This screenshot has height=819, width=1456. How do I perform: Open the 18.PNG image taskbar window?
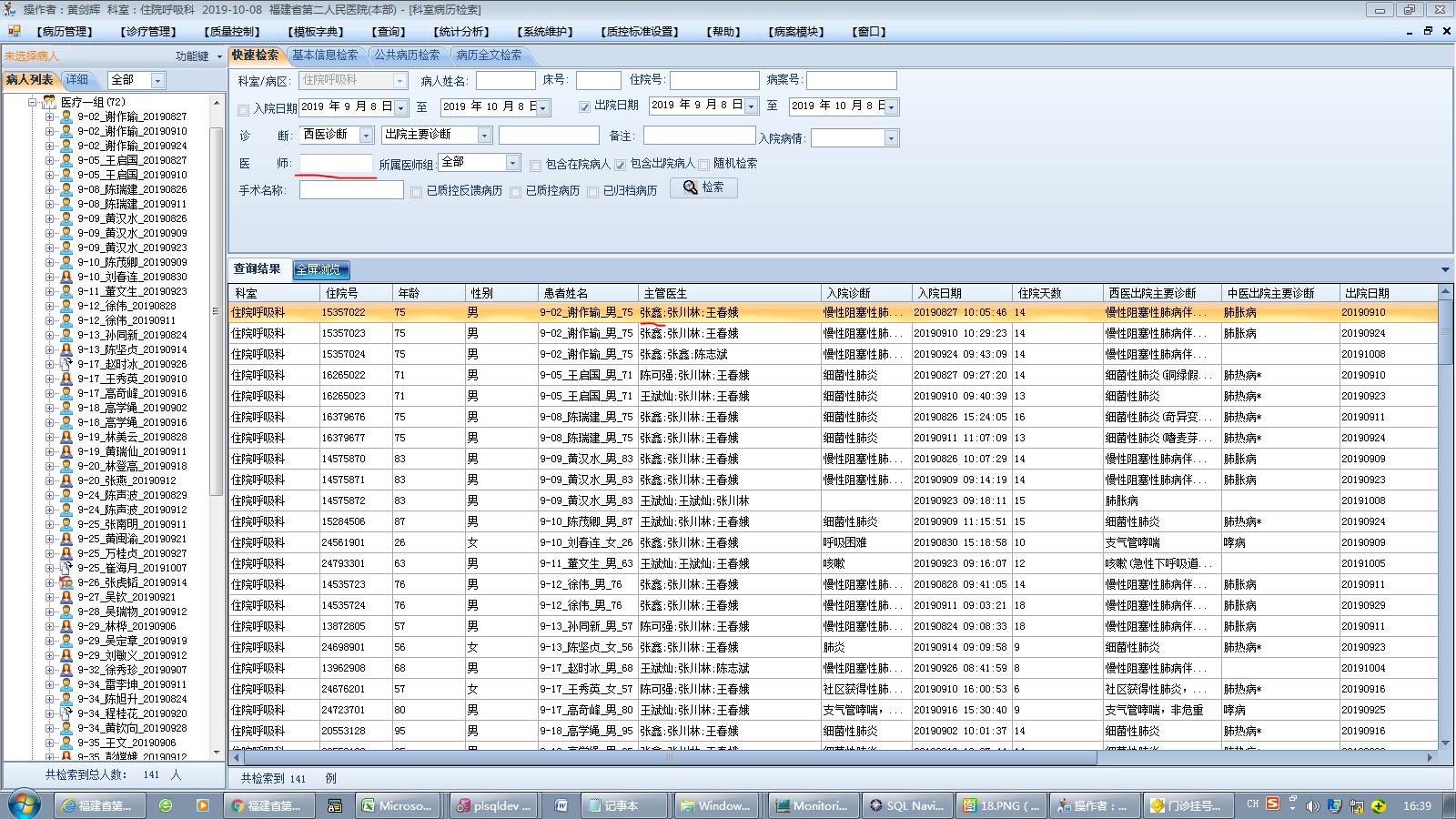tap(1001, 805)
